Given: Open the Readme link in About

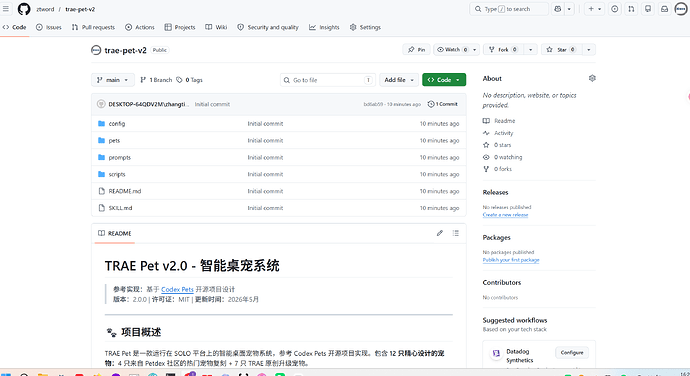Looking at the screenshot, I should point(499,121).
